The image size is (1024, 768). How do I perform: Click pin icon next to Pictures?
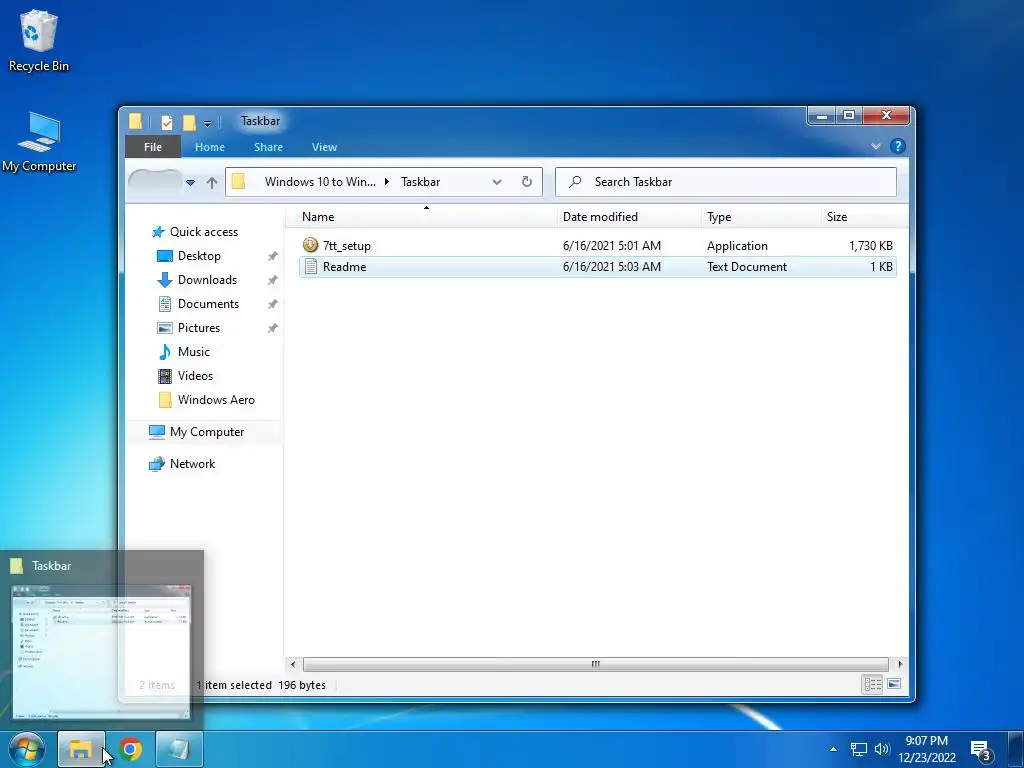[x=273, y=328]
